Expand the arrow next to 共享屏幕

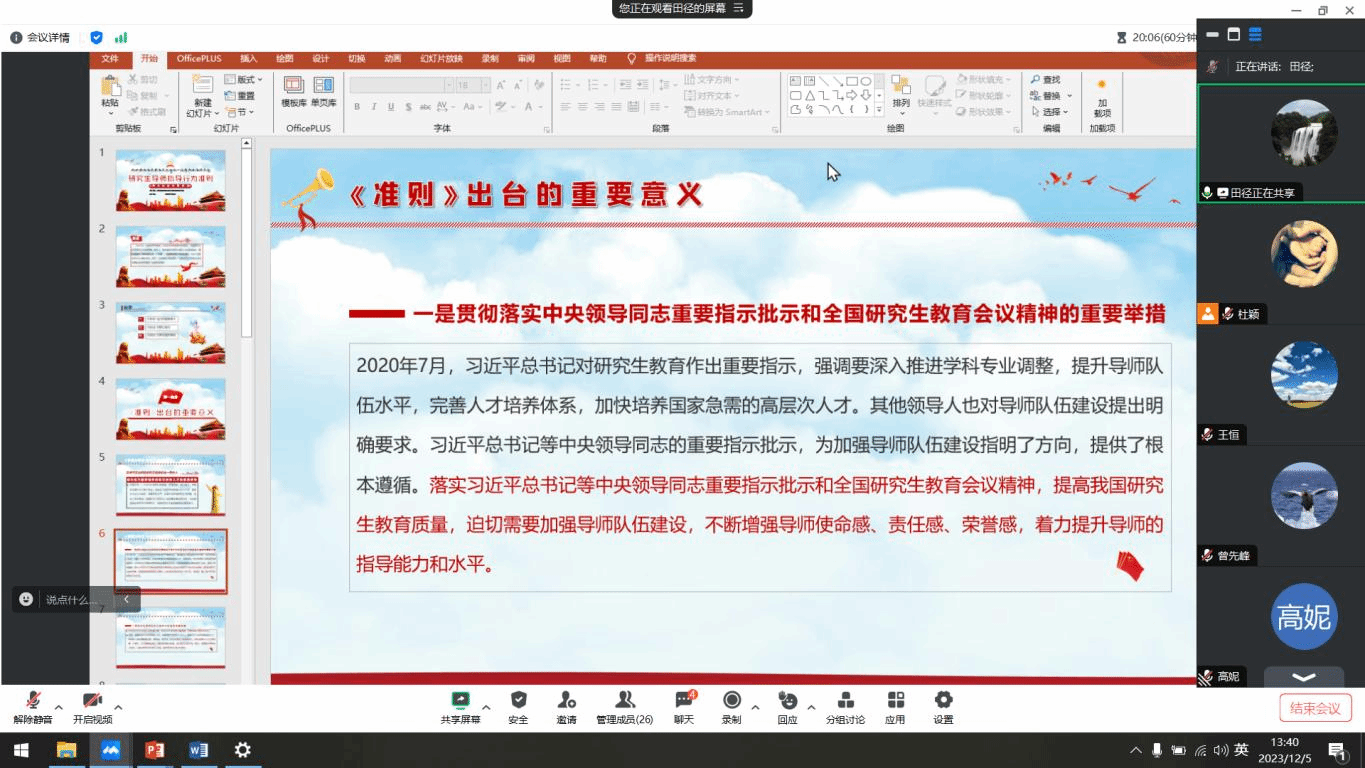click(x=486, y=707)
